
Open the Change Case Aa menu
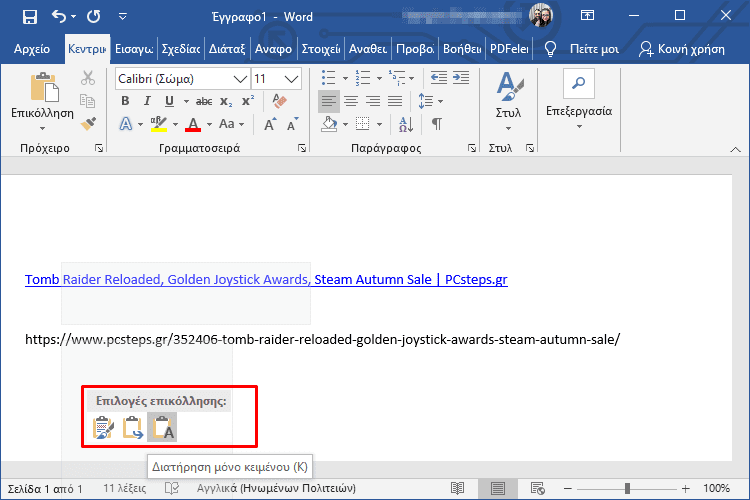pos(232,124)
